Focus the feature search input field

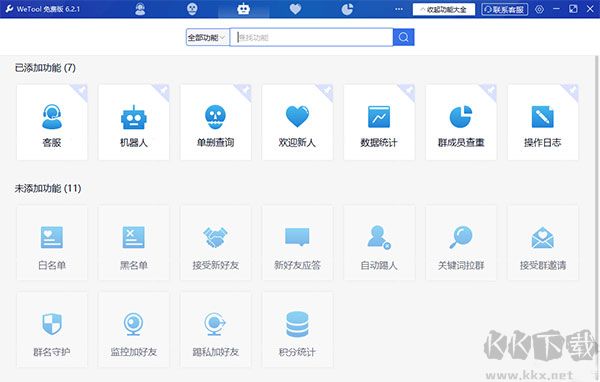[311, 37]
